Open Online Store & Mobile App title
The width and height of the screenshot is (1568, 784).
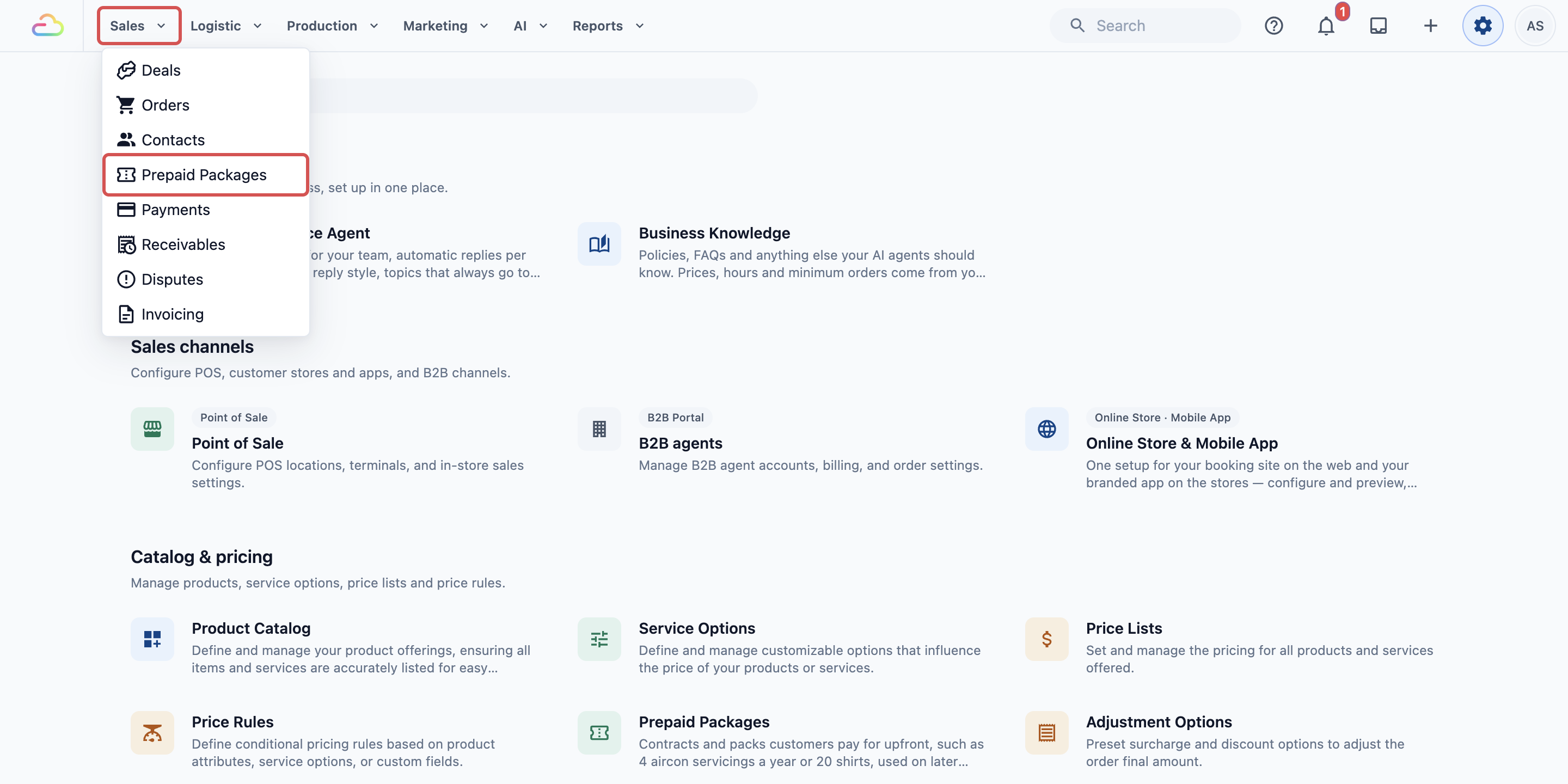pos(1181,443)
